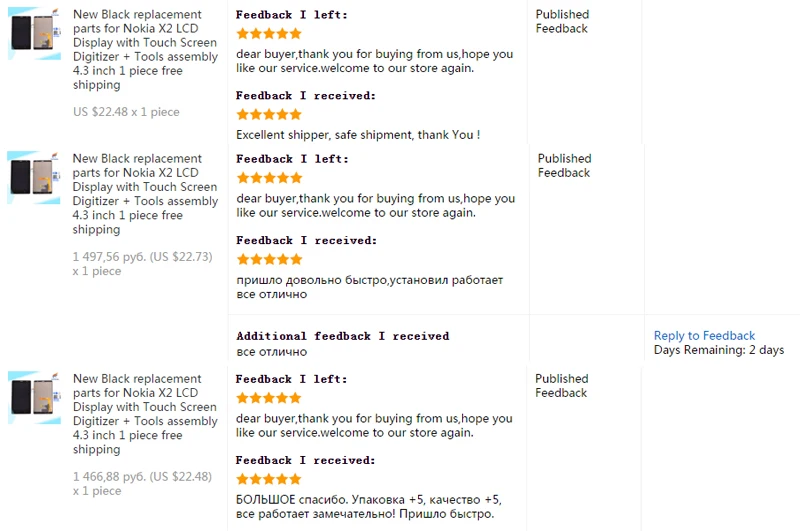Click the 'все отлично' additional feedback text
This screenshot has height=531, width=800.
[x=271, y=352]
